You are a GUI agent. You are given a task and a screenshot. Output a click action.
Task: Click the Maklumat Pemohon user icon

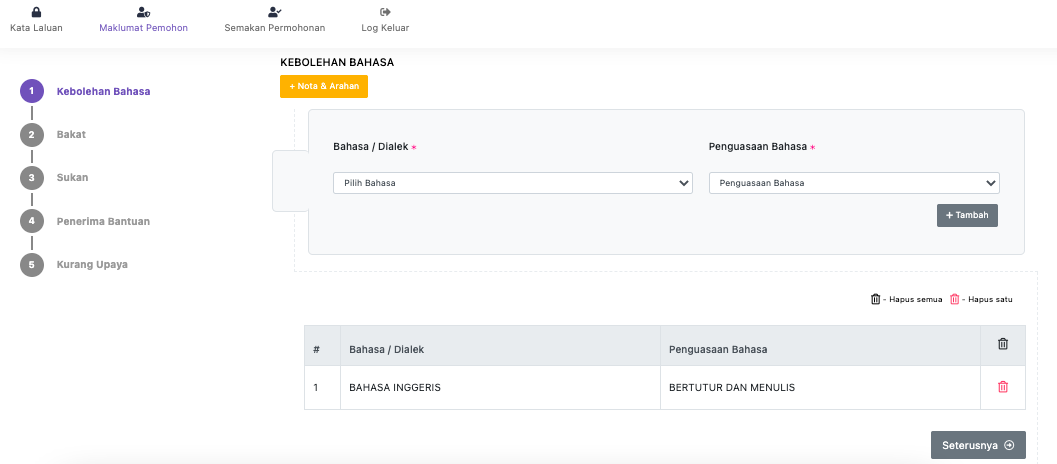coord(143,12)
